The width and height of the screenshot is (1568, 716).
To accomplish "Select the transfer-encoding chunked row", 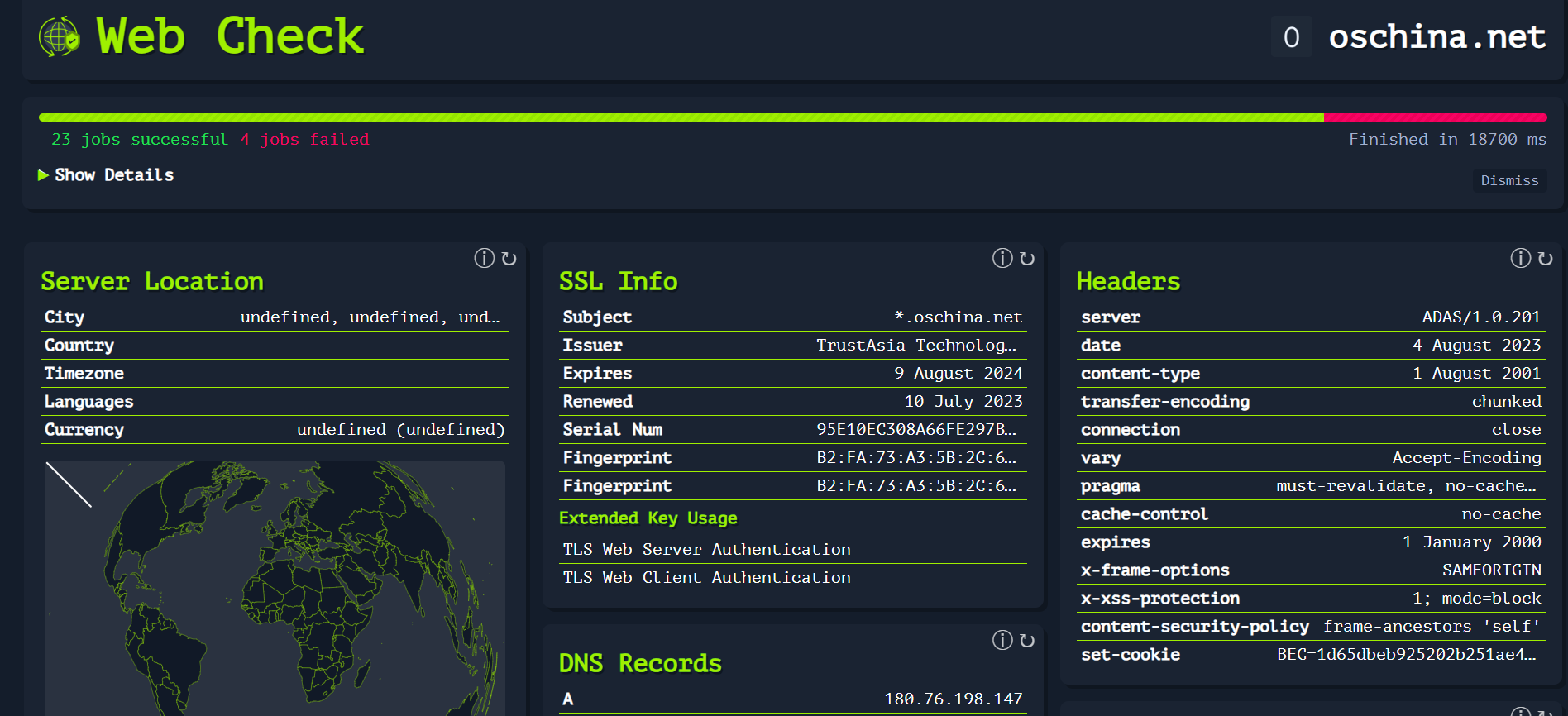I will 1311,402.
